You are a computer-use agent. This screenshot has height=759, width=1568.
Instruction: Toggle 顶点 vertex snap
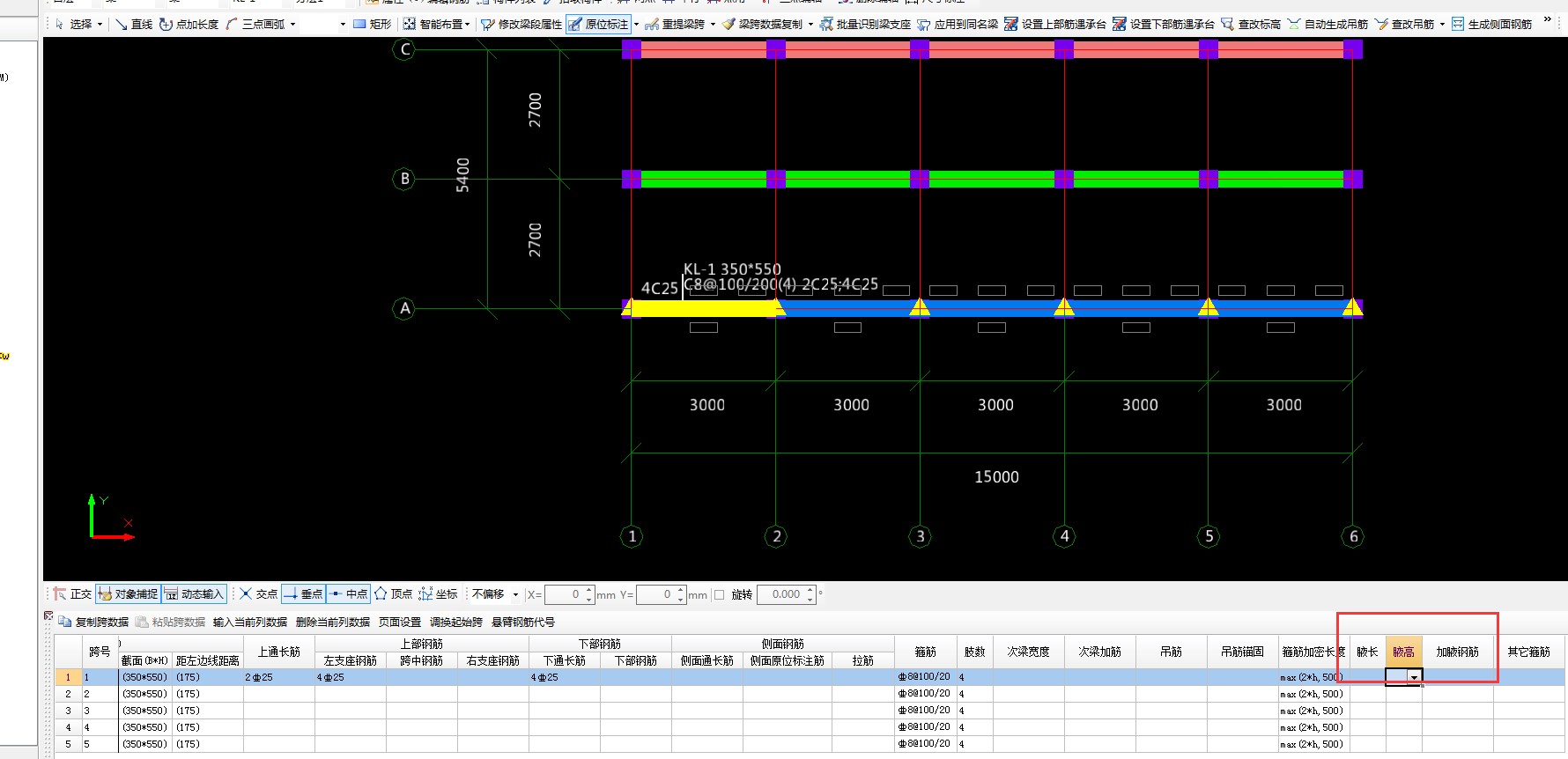point(393,594)
